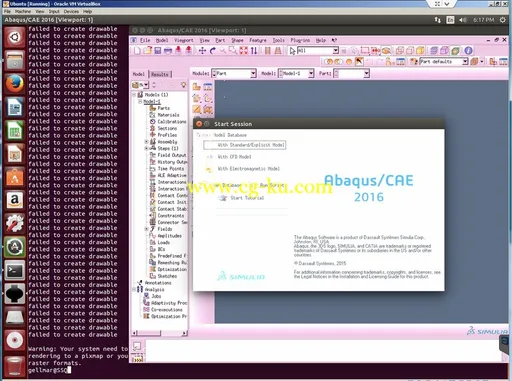Open LibreOffice Writer from the dock

click(14, 107)
